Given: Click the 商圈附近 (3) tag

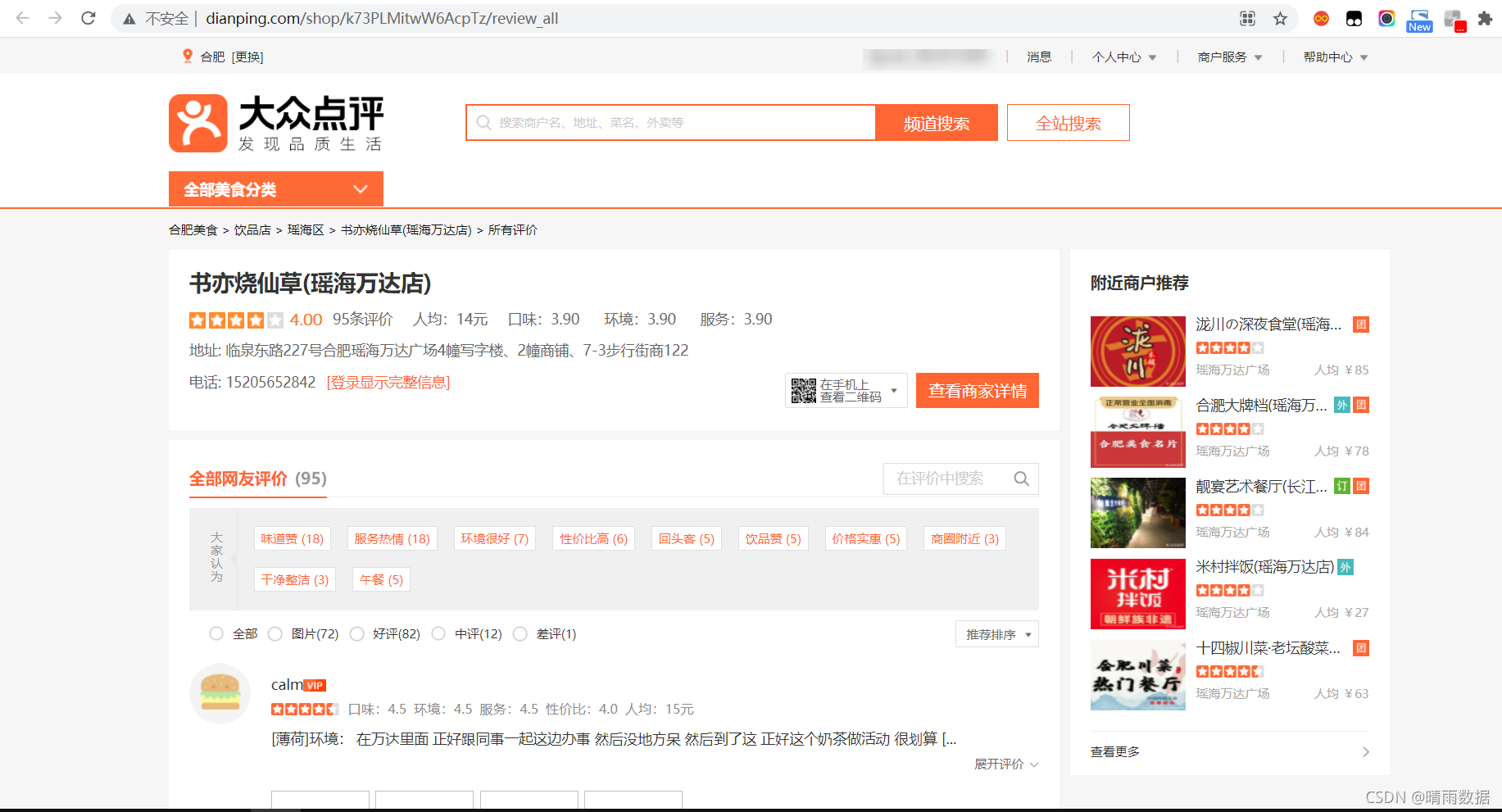Looking at the screenshot, I should click(x=964, y=538).
